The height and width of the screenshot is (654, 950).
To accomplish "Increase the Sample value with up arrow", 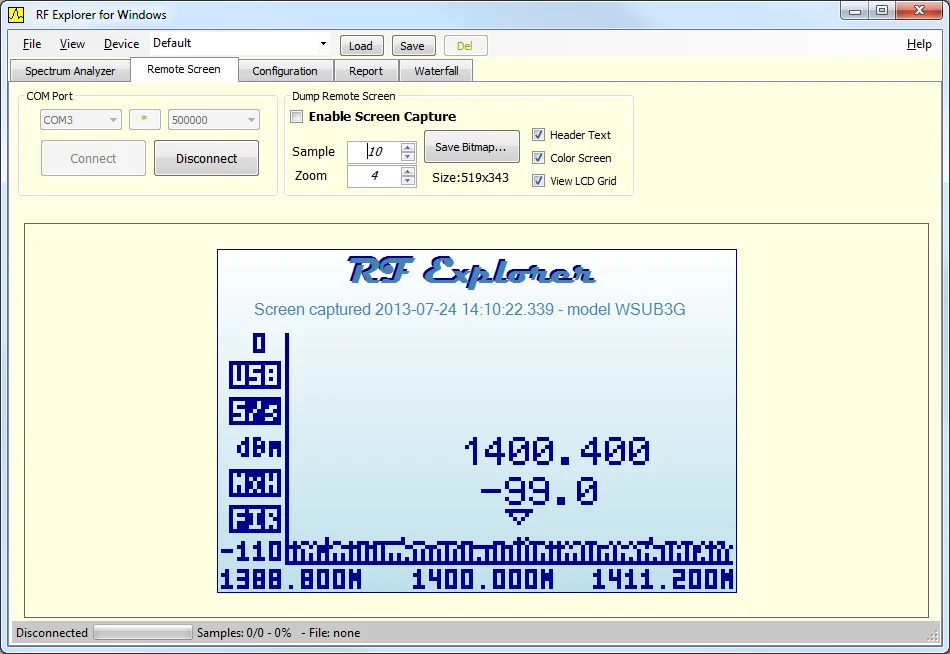I will pos(407,147).
